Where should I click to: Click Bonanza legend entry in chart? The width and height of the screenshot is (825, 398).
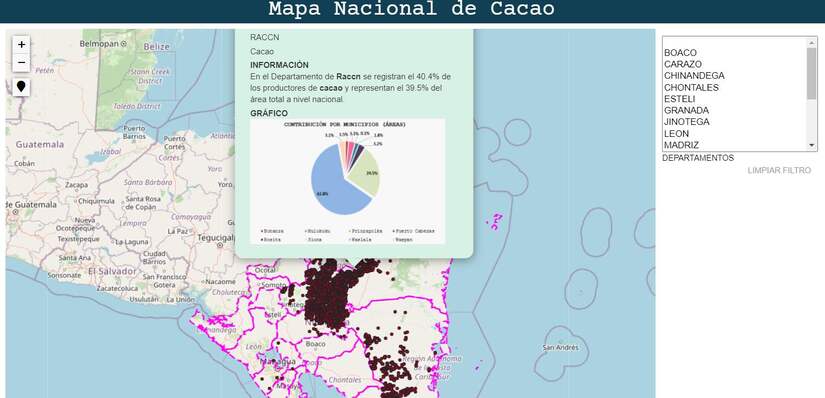point(273,231)
